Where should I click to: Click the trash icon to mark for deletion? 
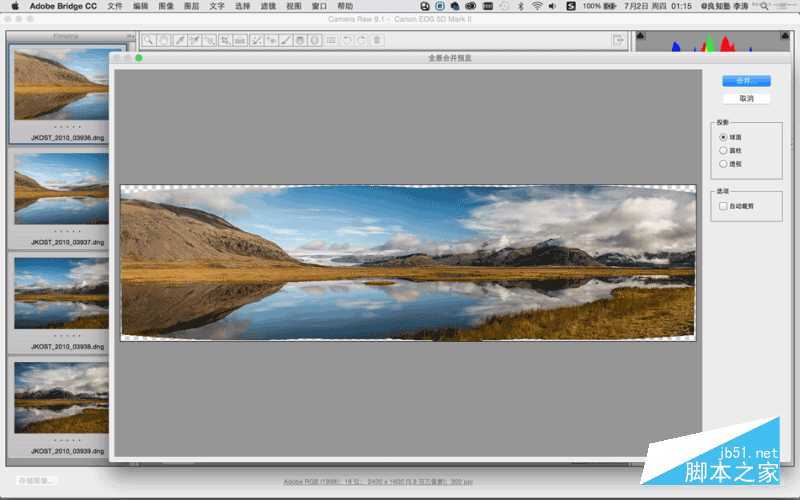click(x=377, y=40)
